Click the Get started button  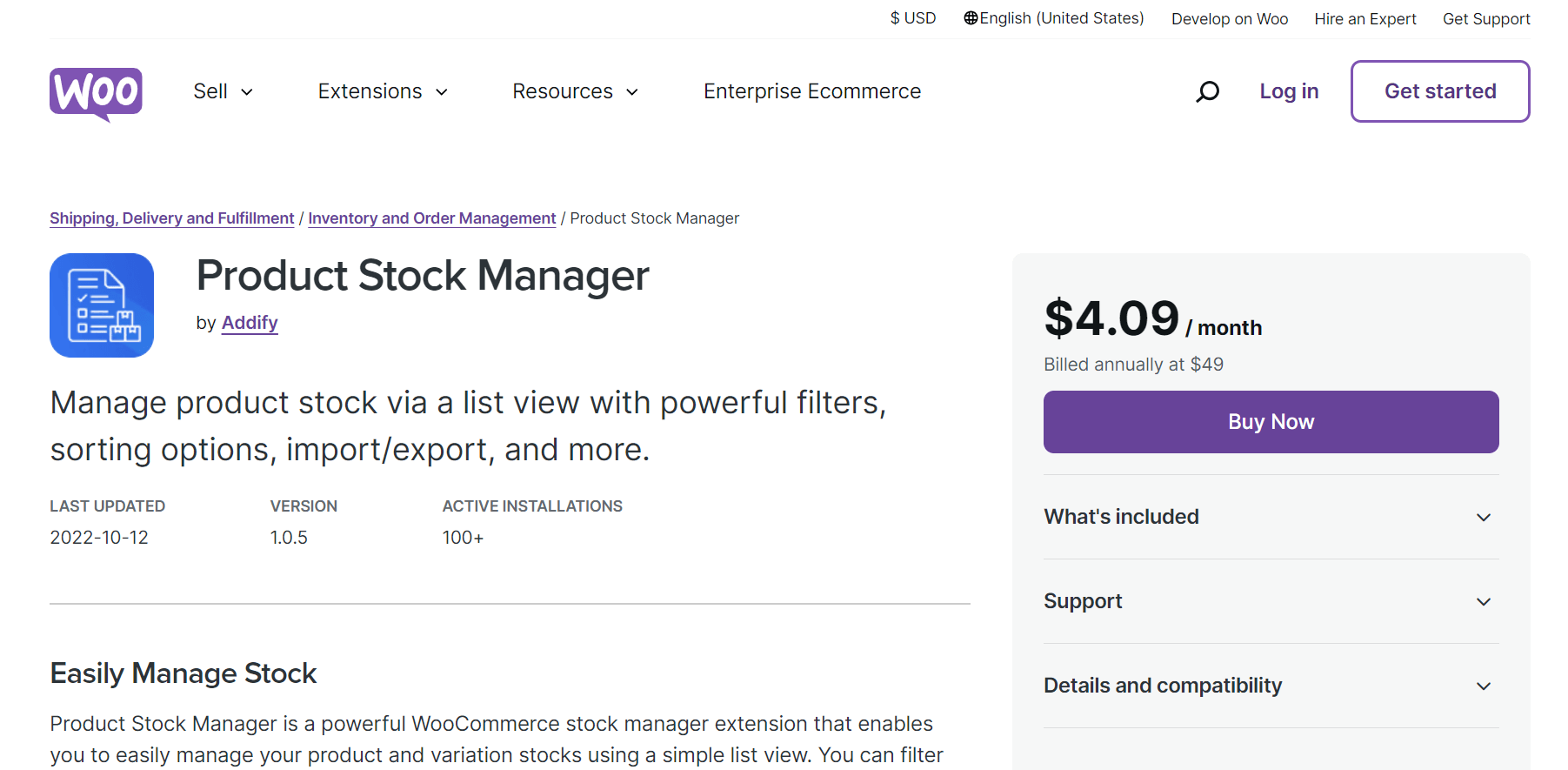pyautogui.click(x=1439, y=91)
